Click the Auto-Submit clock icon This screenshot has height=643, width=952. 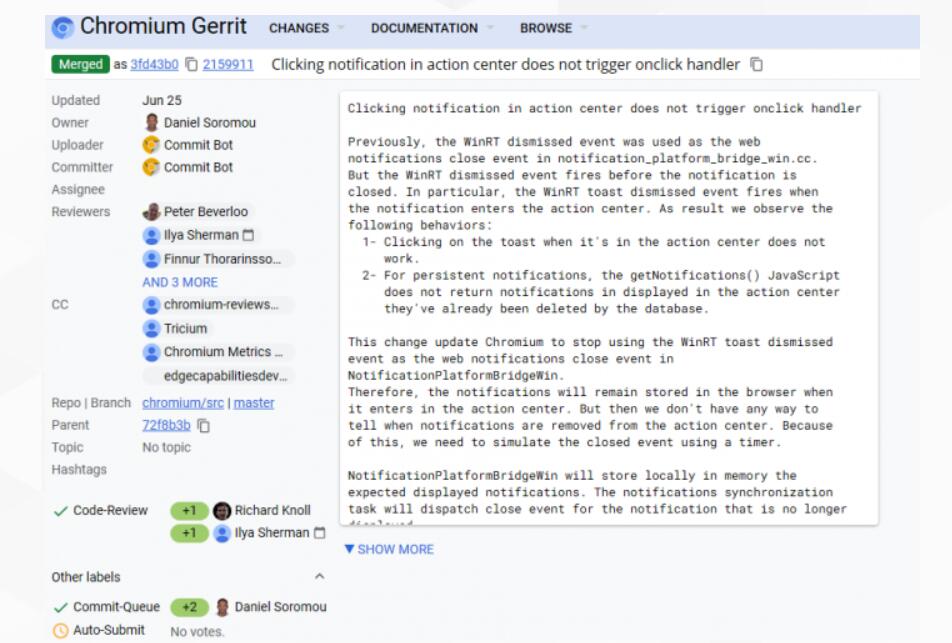click(61, 631)
